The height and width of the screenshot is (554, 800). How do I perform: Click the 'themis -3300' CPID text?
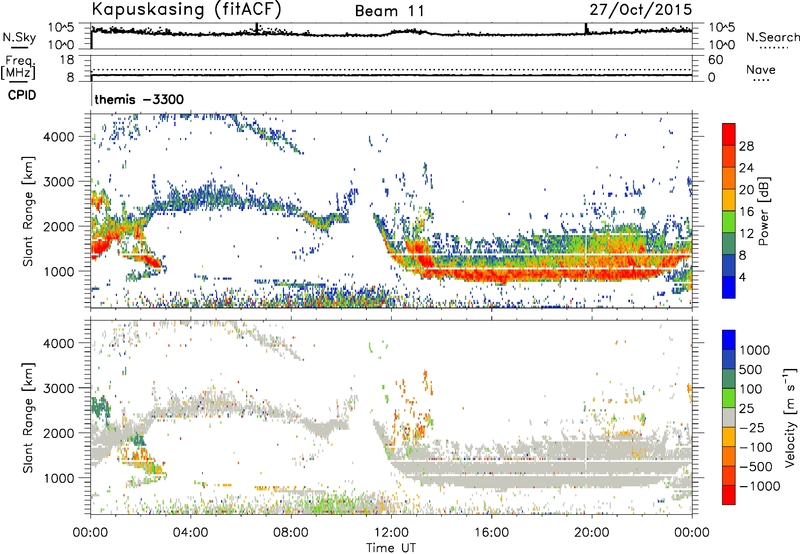pyautogui.click(x=139, y=99)
